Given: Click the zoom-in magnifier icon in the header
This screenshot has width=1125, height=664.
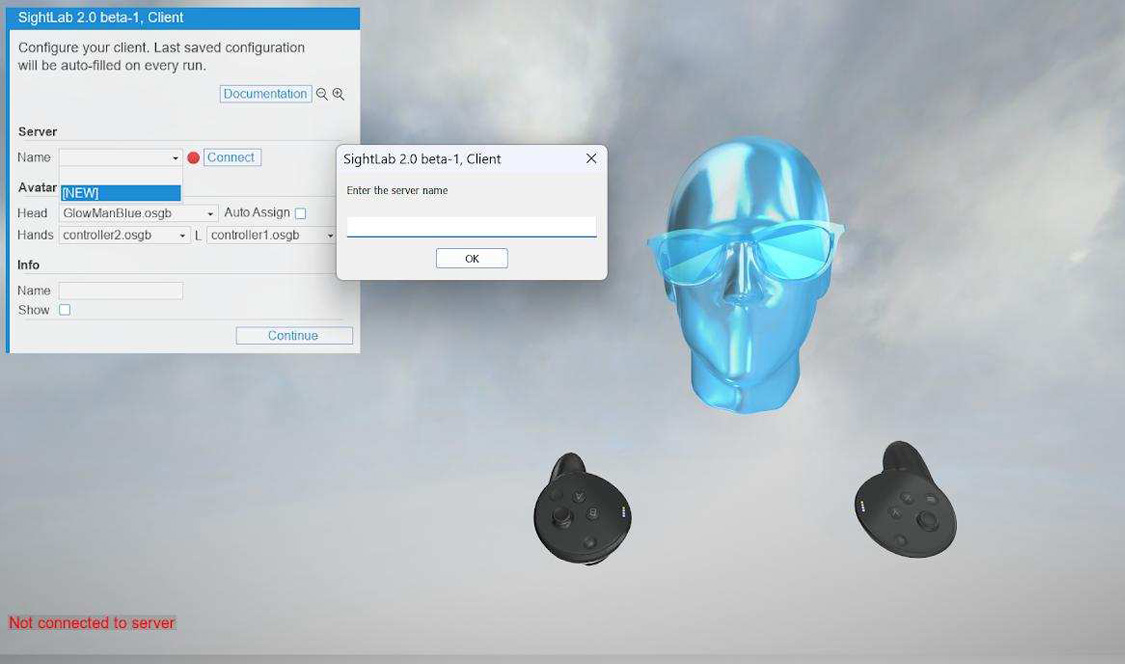Looking at the screenshot, I should [337, 93].
